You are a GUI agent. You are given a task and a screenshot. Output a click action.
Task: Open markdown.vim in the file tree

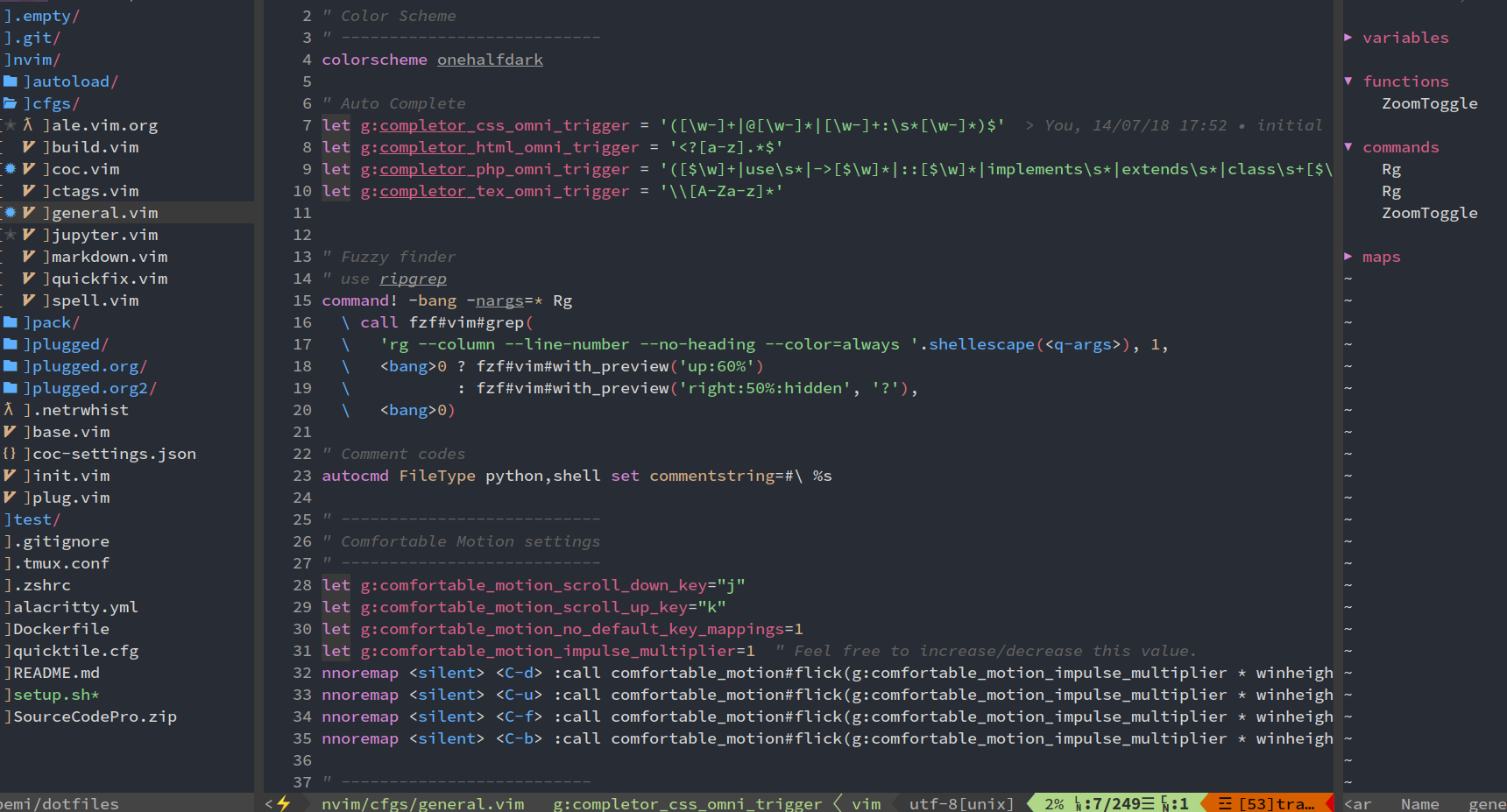click(x=109, y=257)
